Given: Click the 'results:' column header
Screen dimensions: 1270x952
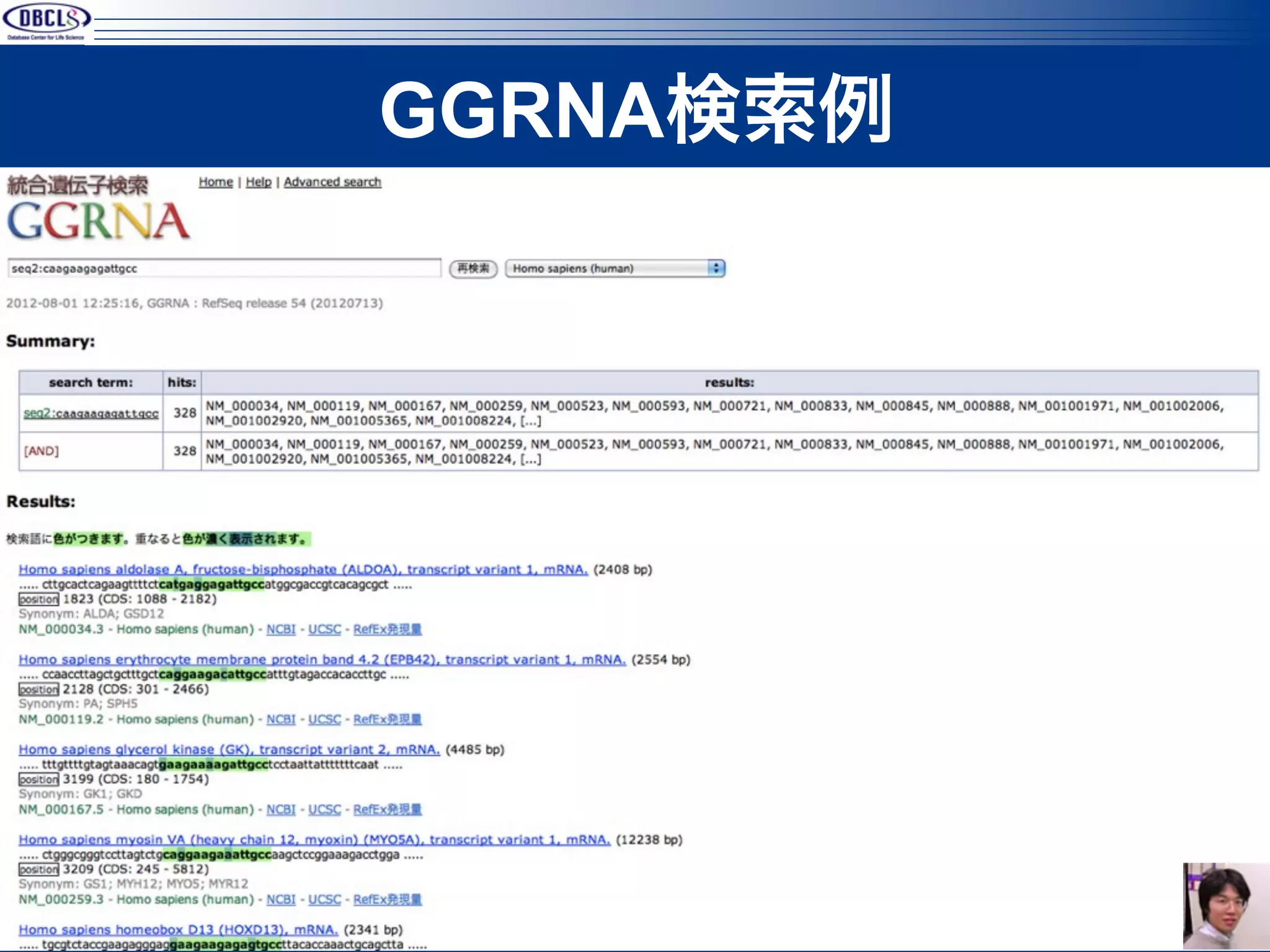Looking at the screenshot, I should point(729,382).
